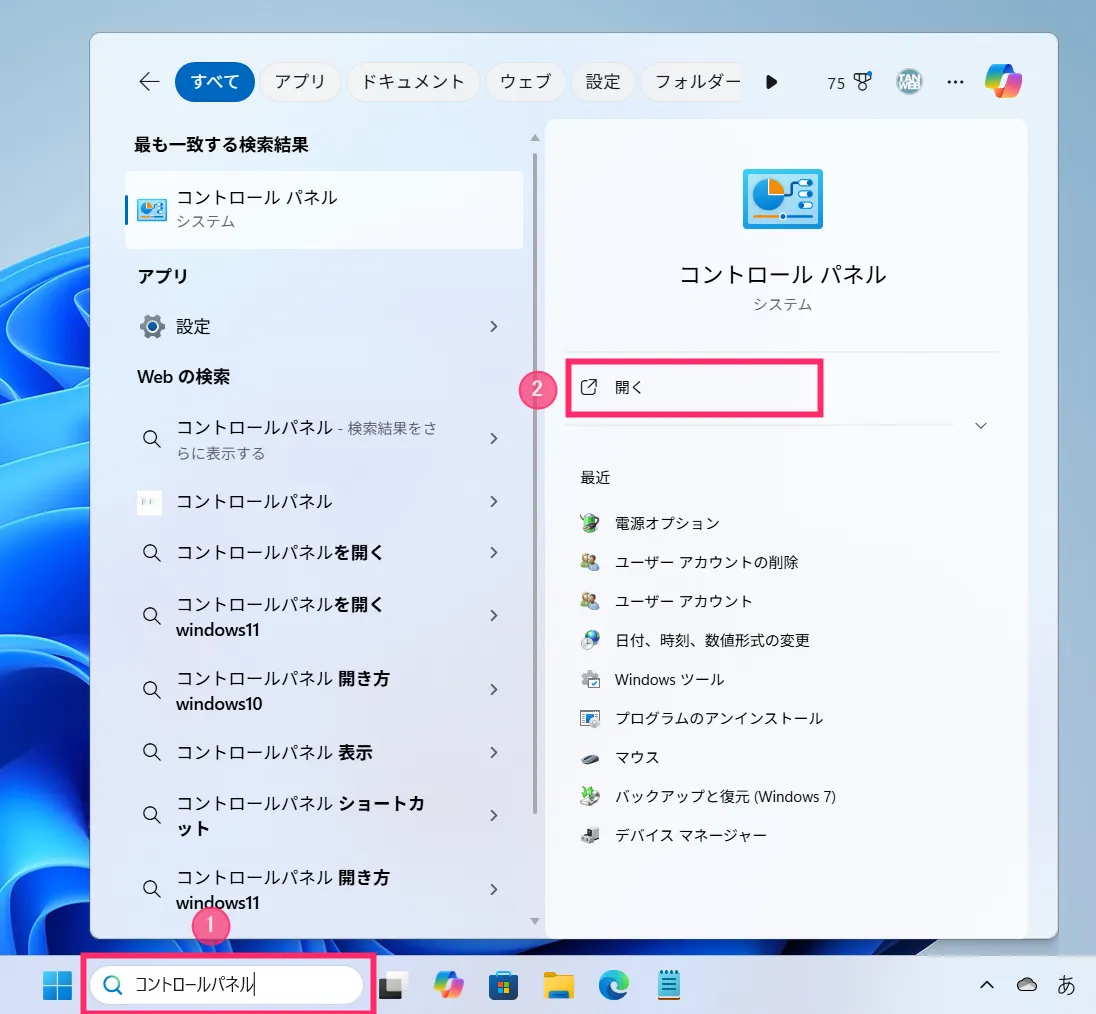Click the バックアップと復元 icon
This screenshot has width=1096, height=1014.
(590, 796)
